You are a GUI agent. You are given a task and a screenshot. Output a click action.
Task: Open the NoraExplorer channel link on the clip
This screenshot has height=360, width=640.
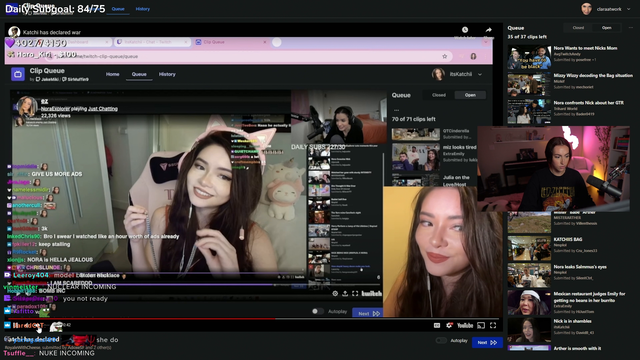pos(55,109)
